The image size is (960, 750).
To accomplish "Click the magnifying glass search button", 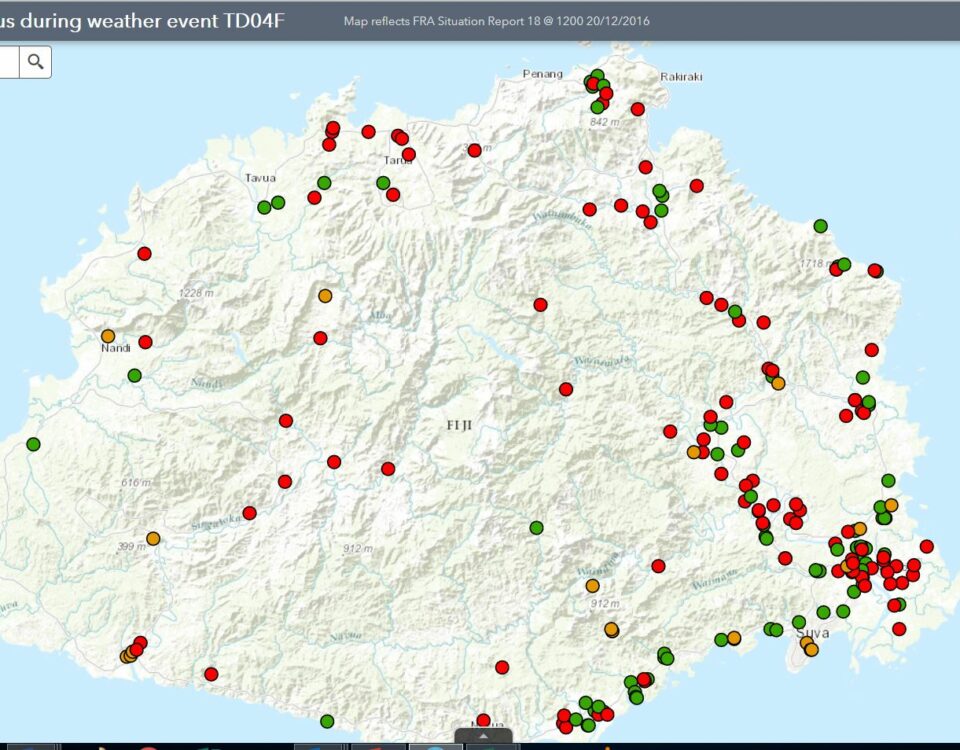I will pos(36,62).
